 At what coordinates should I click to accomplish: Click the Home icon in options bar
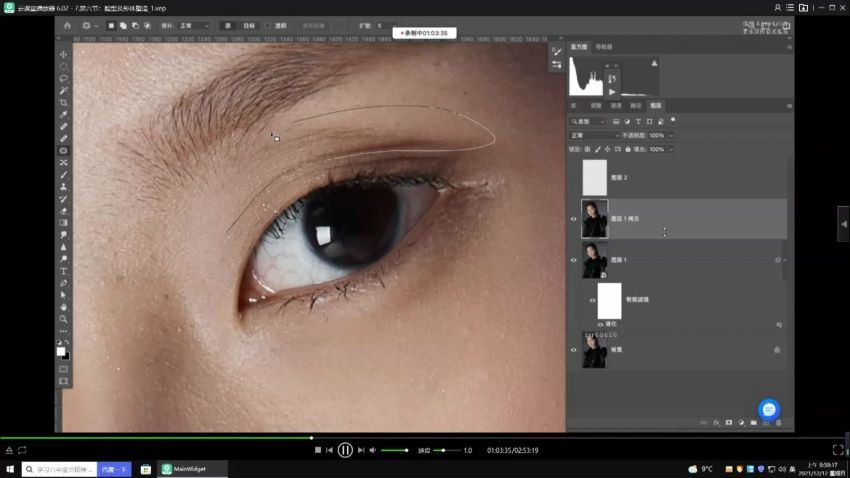pyautogui.click(x=67, y=25)
